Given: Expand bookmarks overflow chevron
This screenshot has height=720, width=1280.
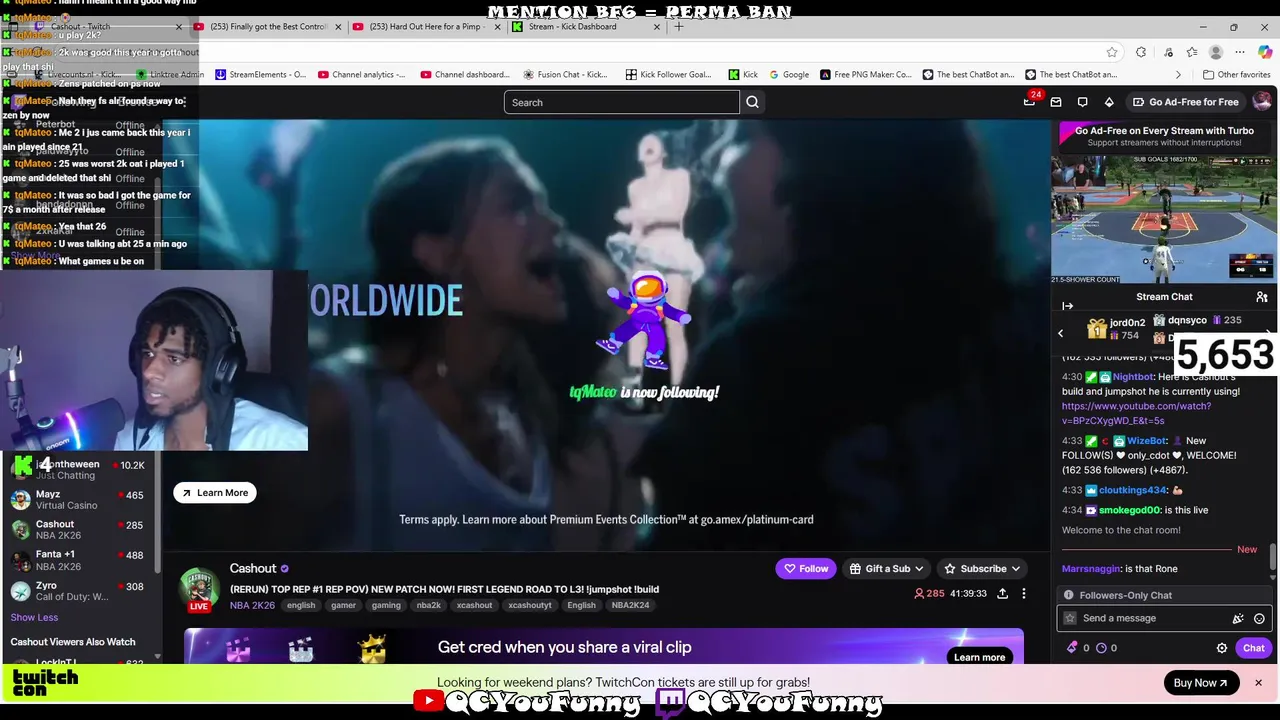Looking at the screenshot, I should [x=1178, y=74].
